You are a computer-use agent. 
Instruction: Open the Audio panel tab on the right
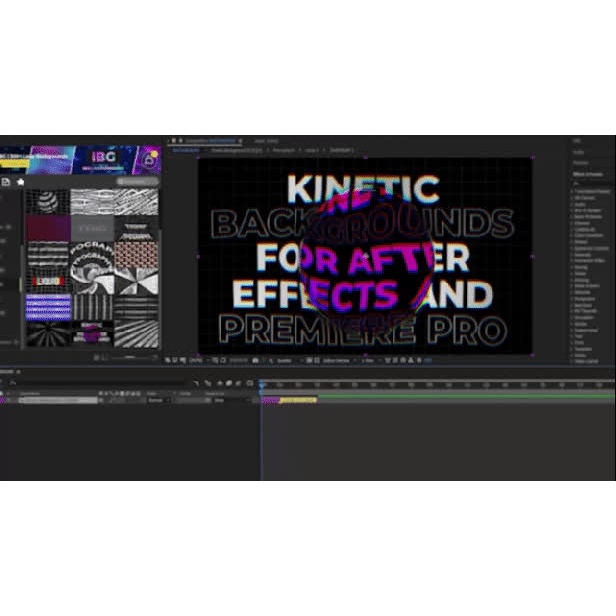click(578, 152)
